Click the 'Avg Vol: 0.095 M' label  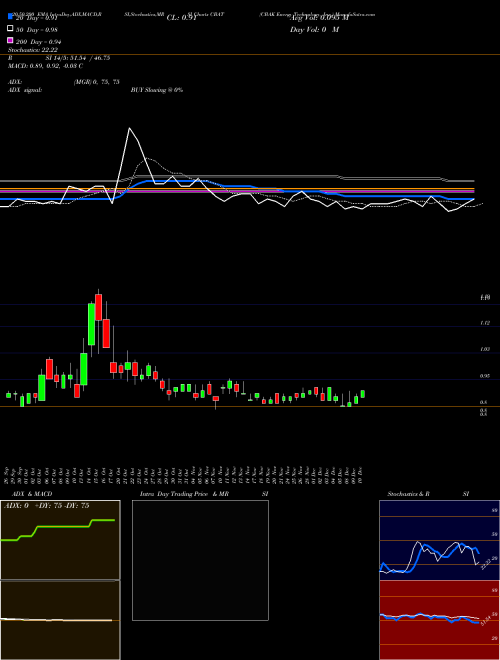pos(319,18)
